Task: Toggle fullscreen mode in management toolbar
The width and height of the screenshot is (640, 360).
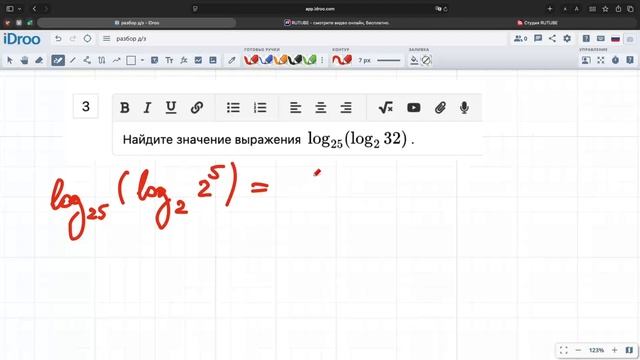Action: click(x=600, y=60)
